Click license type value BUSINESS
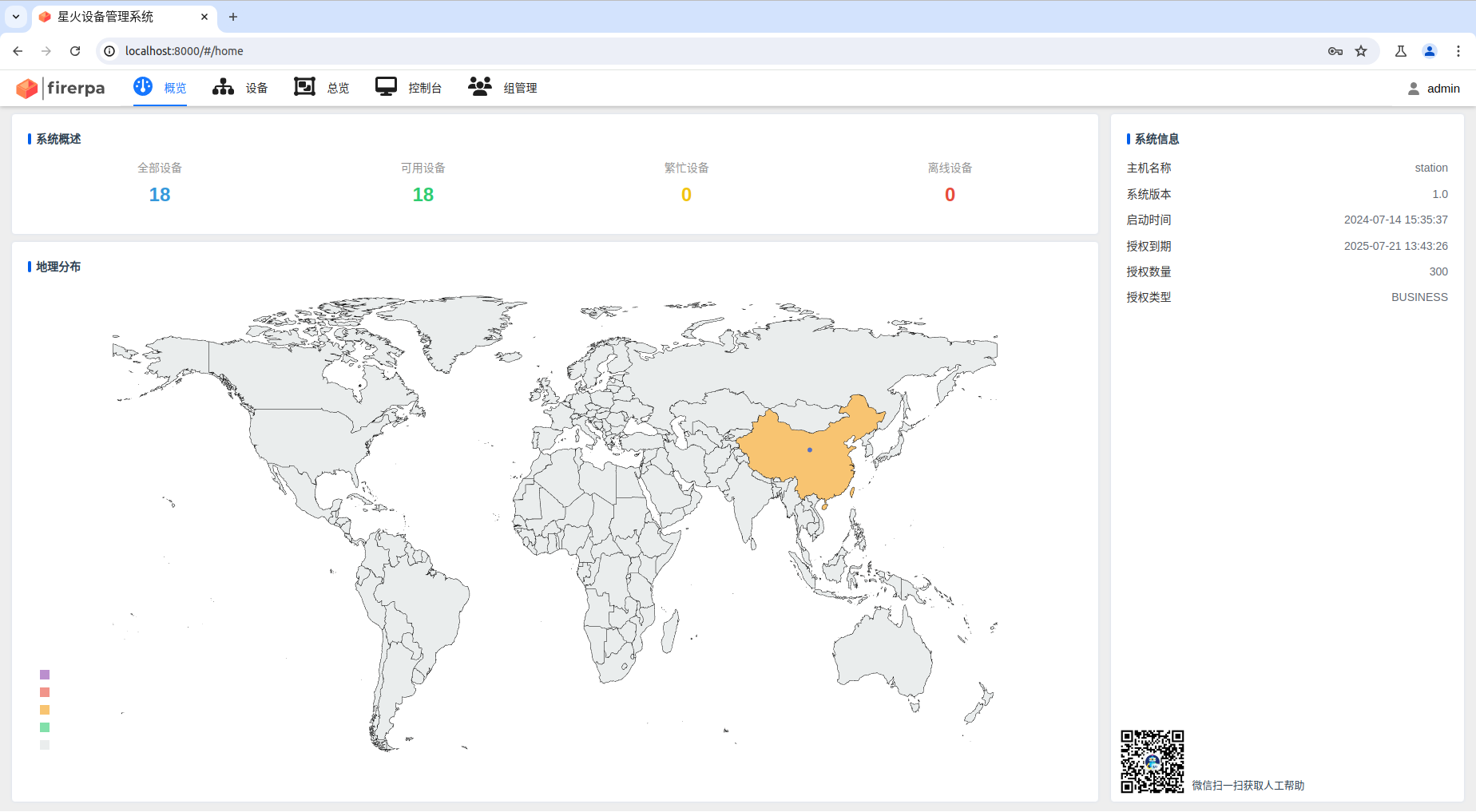 [x=1419, y=297]
